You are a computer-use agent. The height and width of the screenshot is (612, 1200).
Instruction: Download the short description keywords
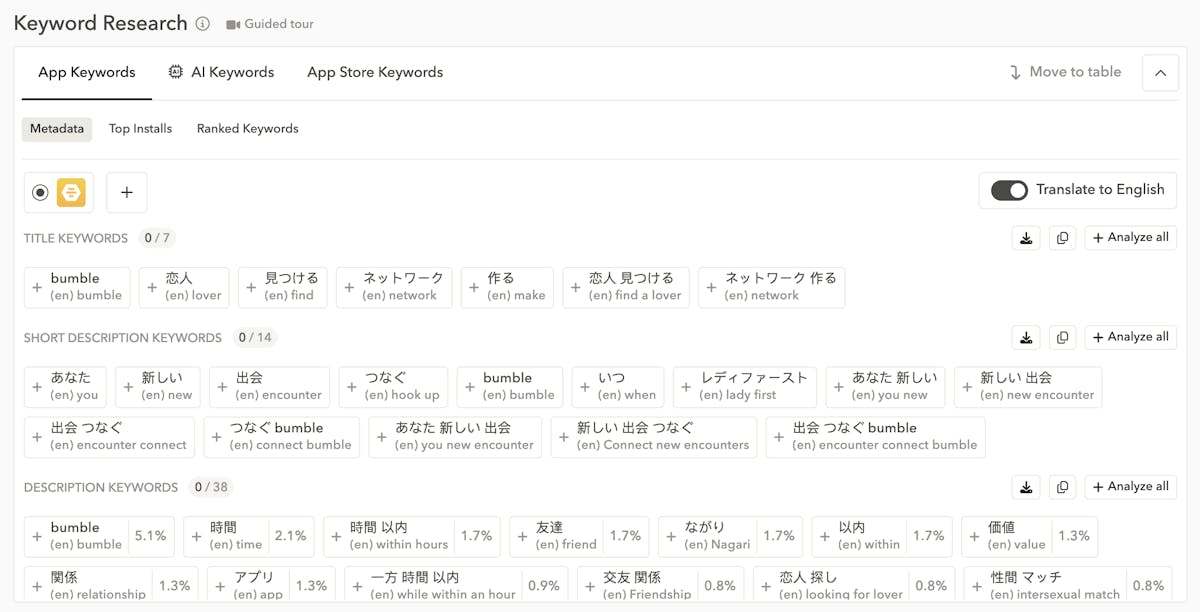coord(1026,337)
